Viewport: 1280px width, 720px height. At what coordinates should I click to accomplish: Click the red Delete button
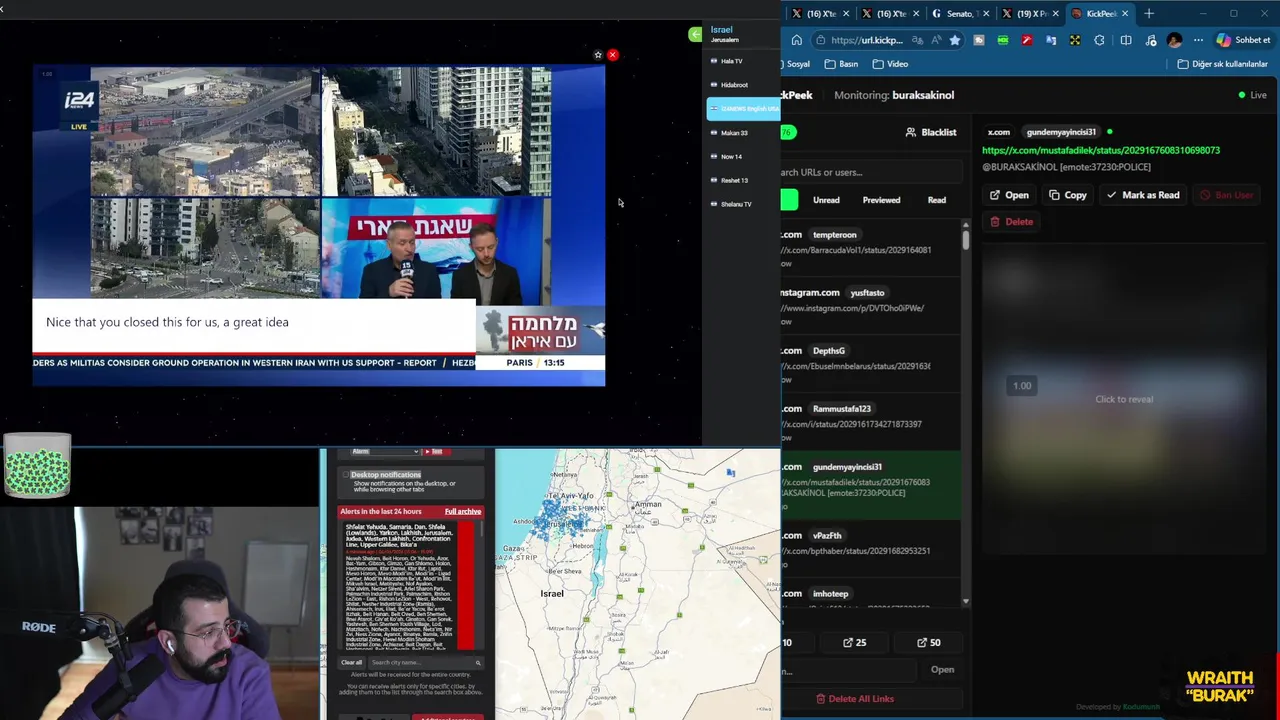[1012, 222]
